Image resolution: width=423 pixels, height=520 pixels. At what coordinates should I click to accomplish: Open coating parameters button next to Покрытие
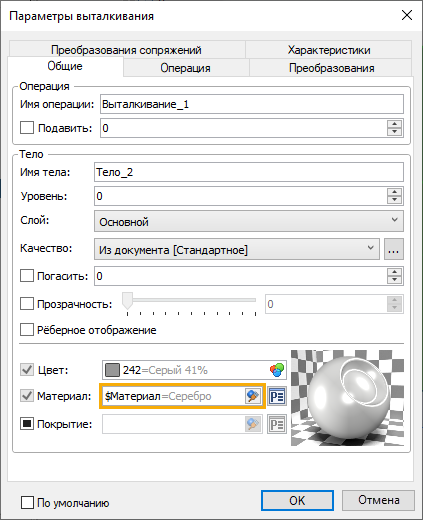click(277, 424)
